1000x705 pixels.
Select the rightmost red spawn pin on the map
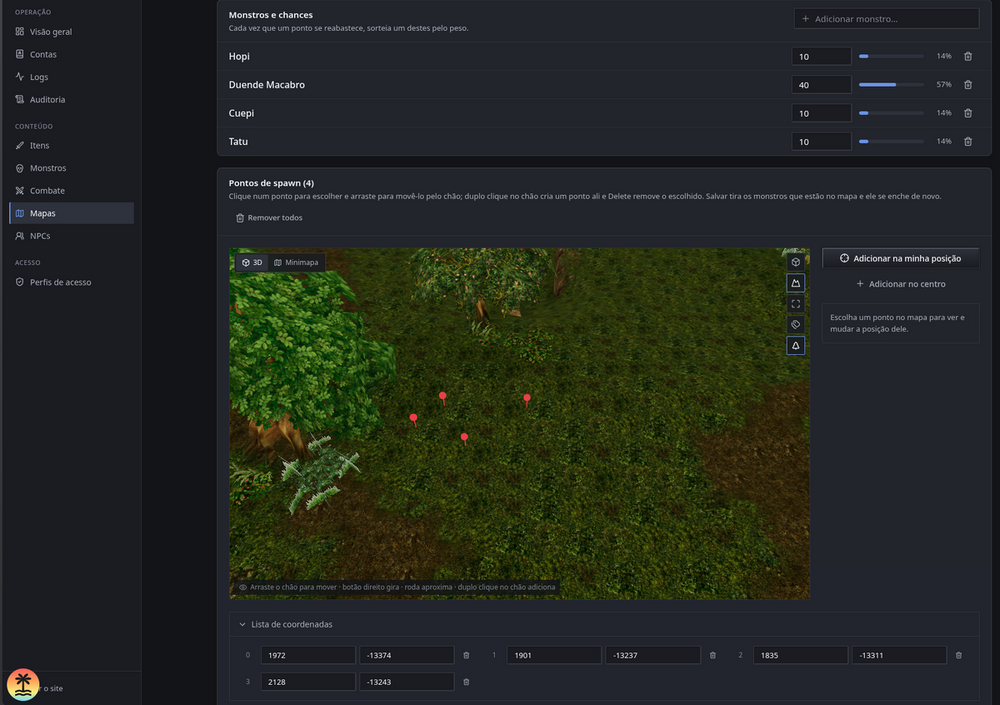[x=527, y=399]
